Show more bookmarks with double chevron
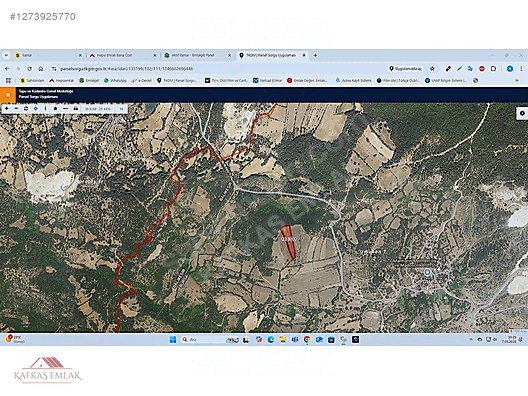The height and width of the screenshot is (396, 528). (x=517, y=80)
